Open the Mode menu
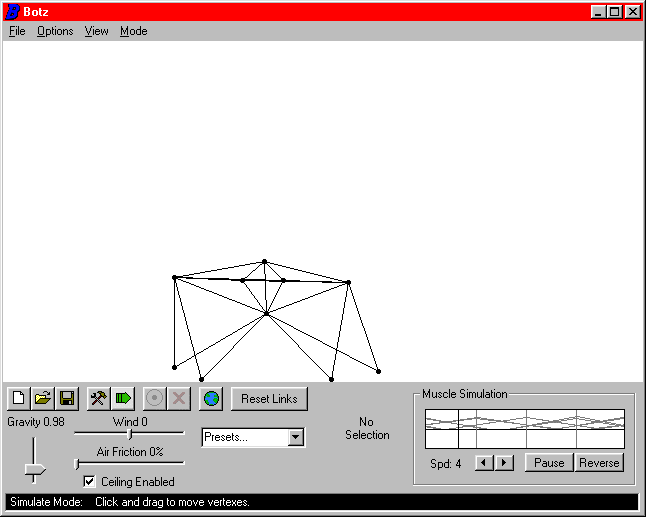 [133, 31]
